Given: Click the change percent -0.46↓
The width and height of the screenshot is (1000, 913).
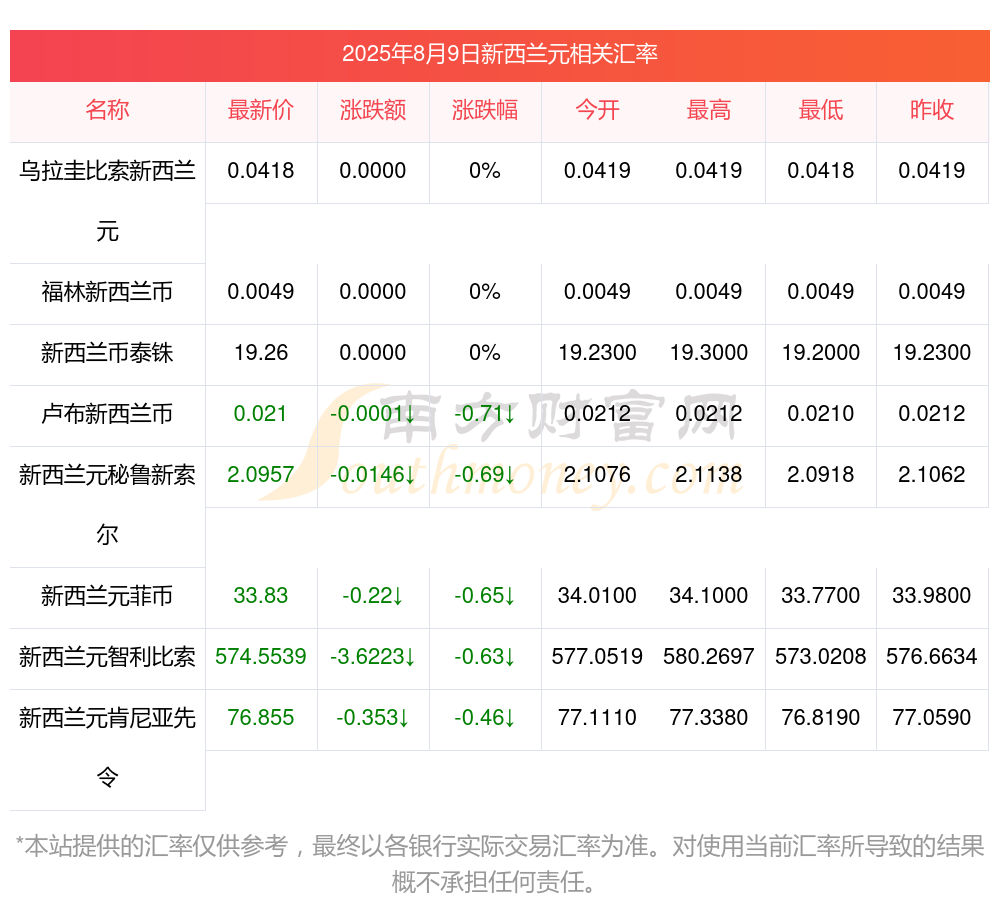Looking at the screenshot, I should tap(485, 717).
